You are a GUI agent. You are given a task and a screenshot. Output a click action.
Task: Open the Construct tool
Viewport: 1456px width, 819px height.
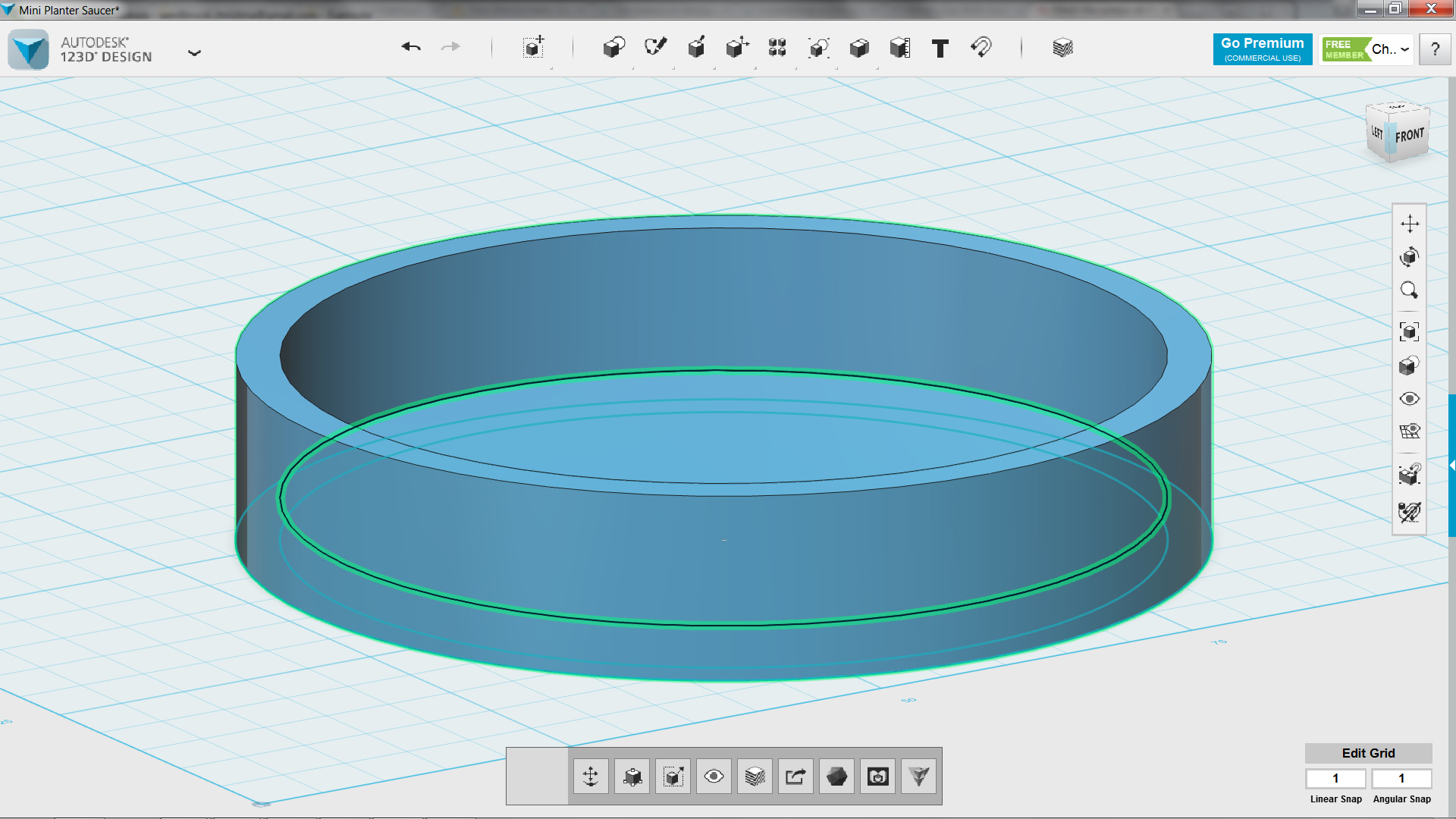click(x=696, y=48)
